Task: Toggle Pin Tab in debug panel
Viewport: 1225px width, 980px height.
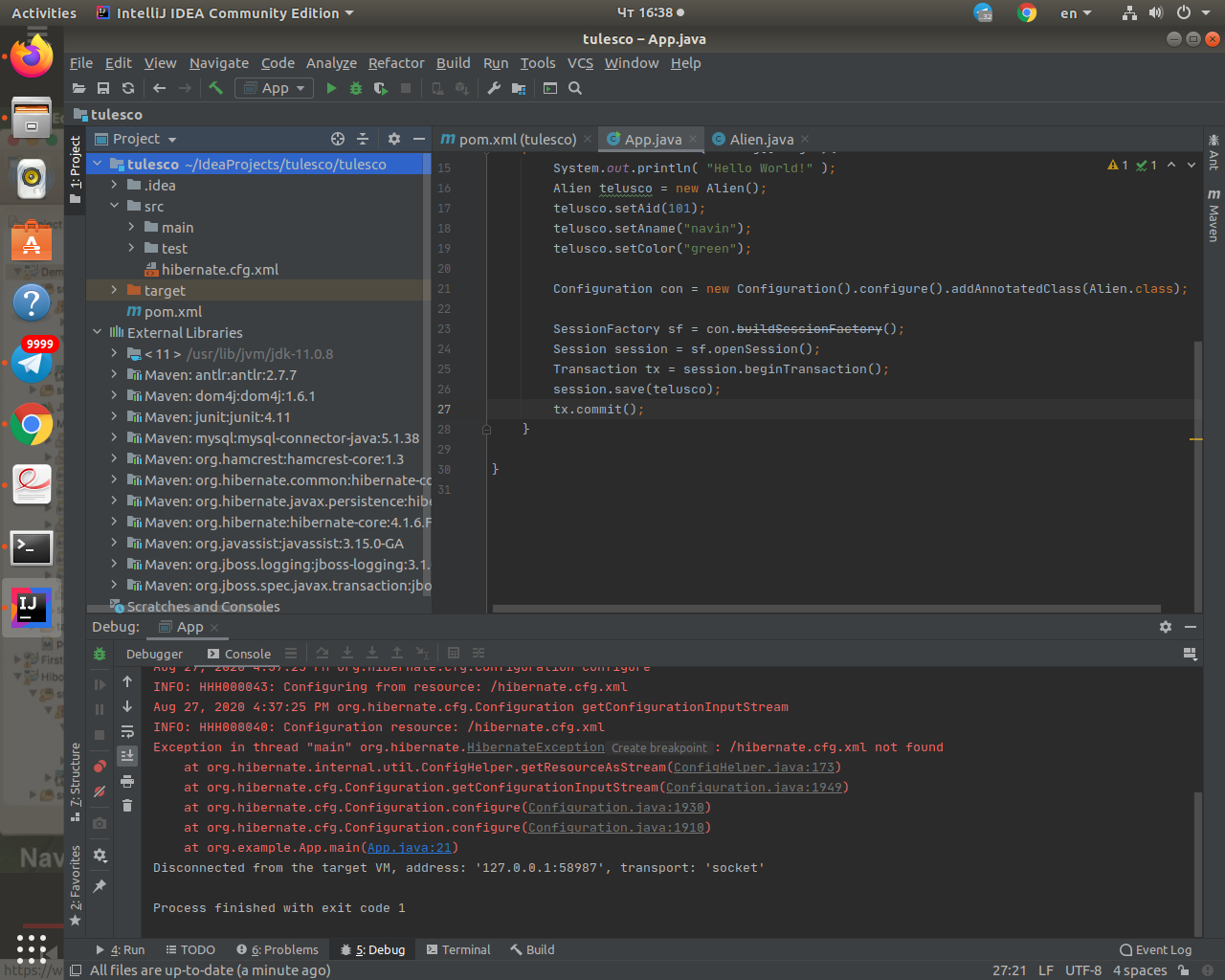Action: pos(100,886)
